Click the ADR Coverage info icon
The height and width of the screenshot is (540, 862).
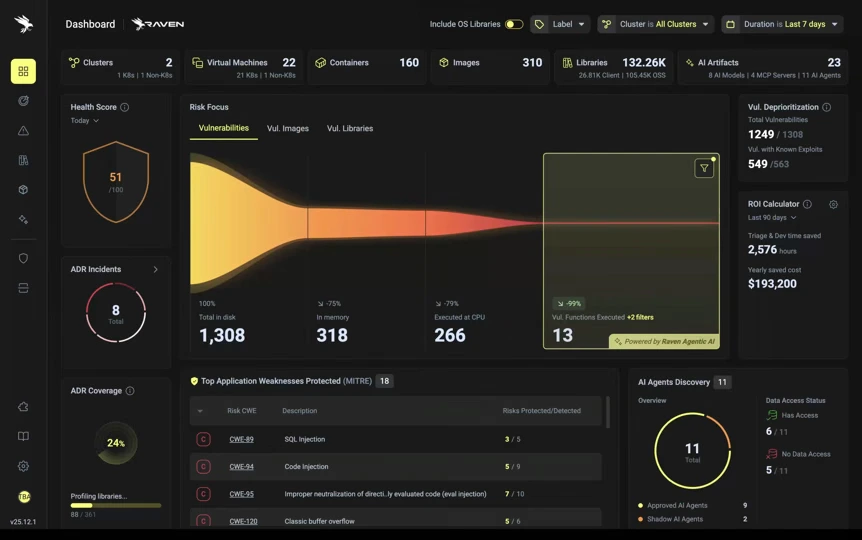[130, 391]
